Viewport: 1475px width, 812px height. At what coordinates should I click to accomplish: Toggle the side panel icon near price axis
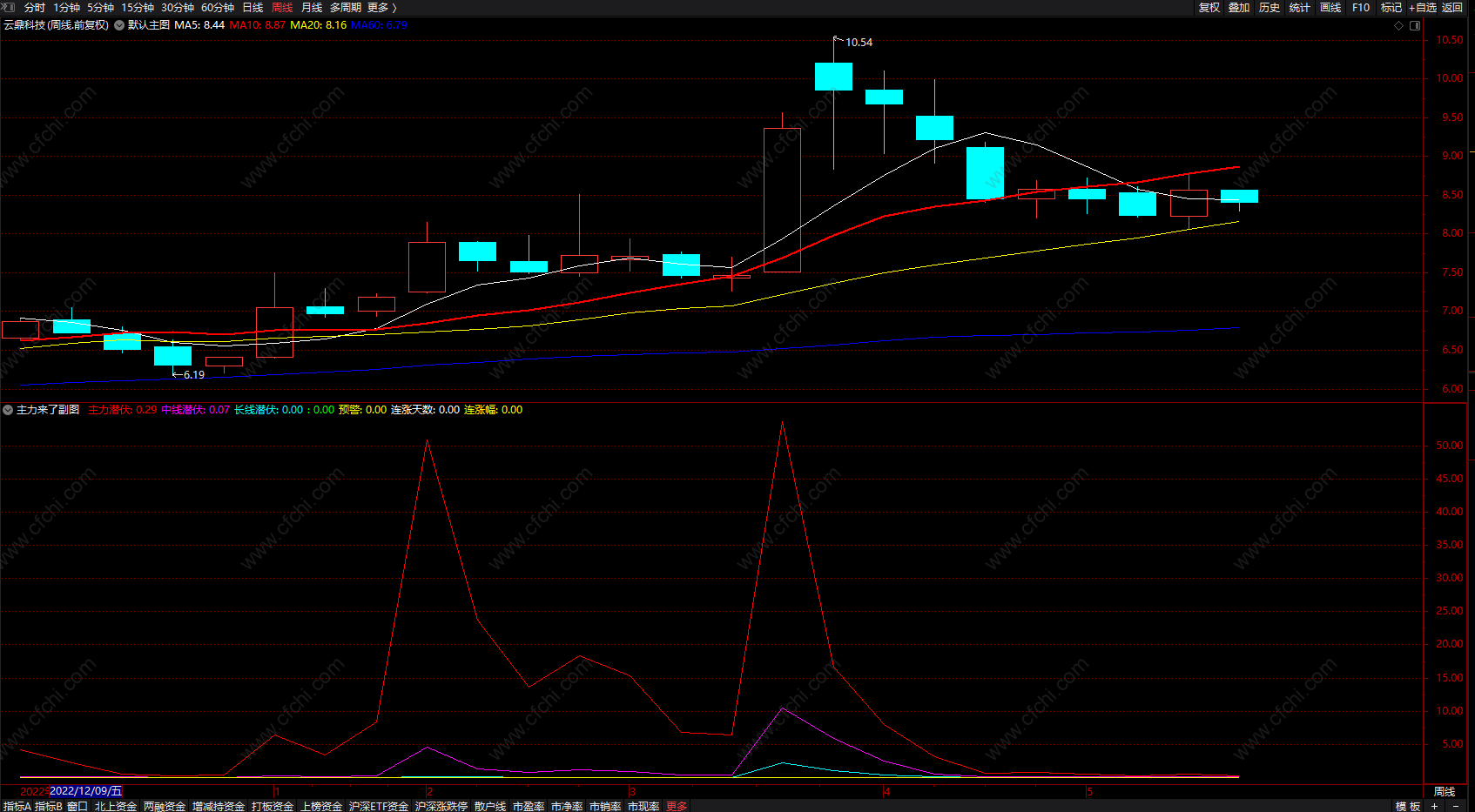(x=1415, y=25)
